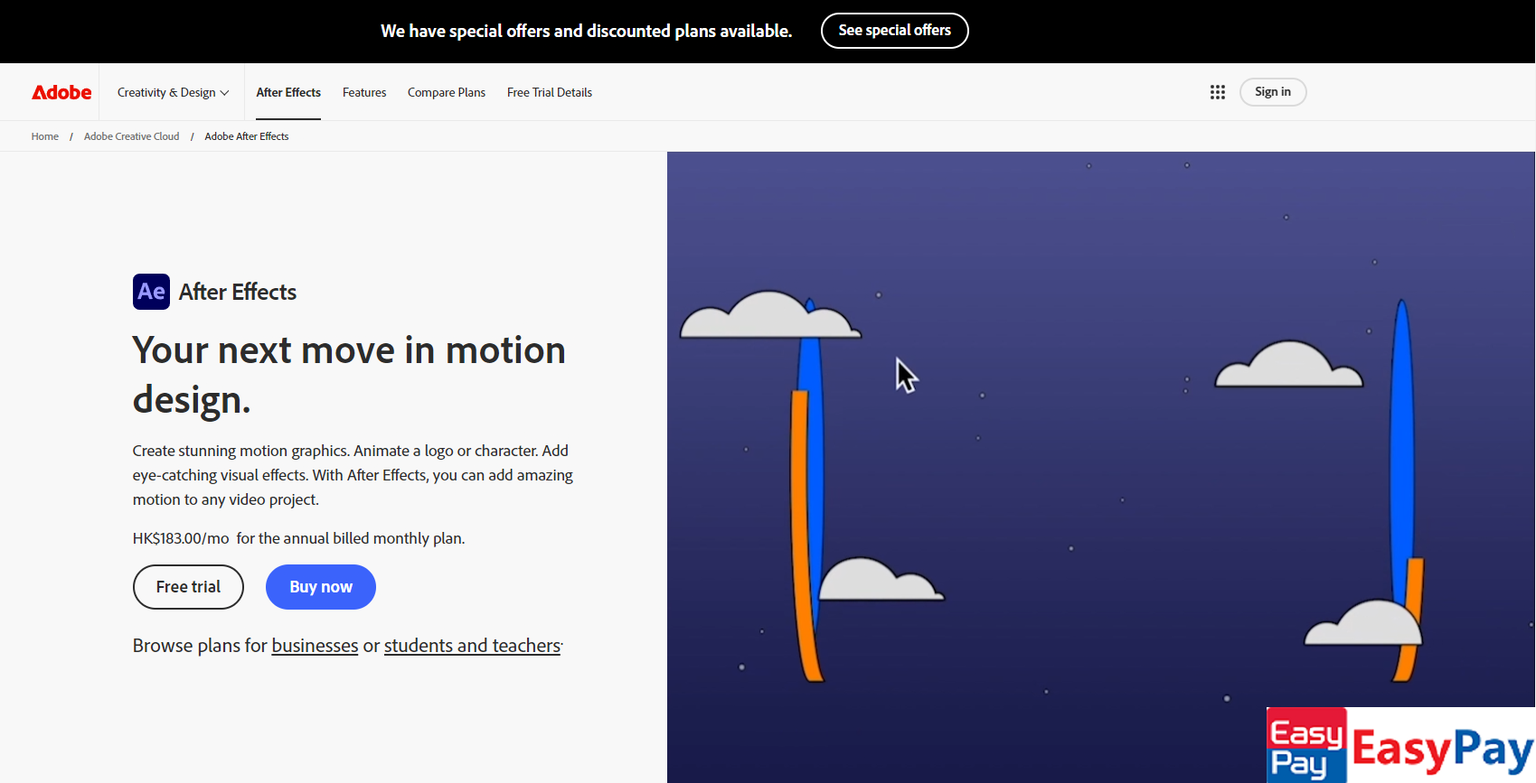Image resolution: width=1536 pixels, height=783 pixels.
Task: Open the Features tab
Action: (364, 92)
